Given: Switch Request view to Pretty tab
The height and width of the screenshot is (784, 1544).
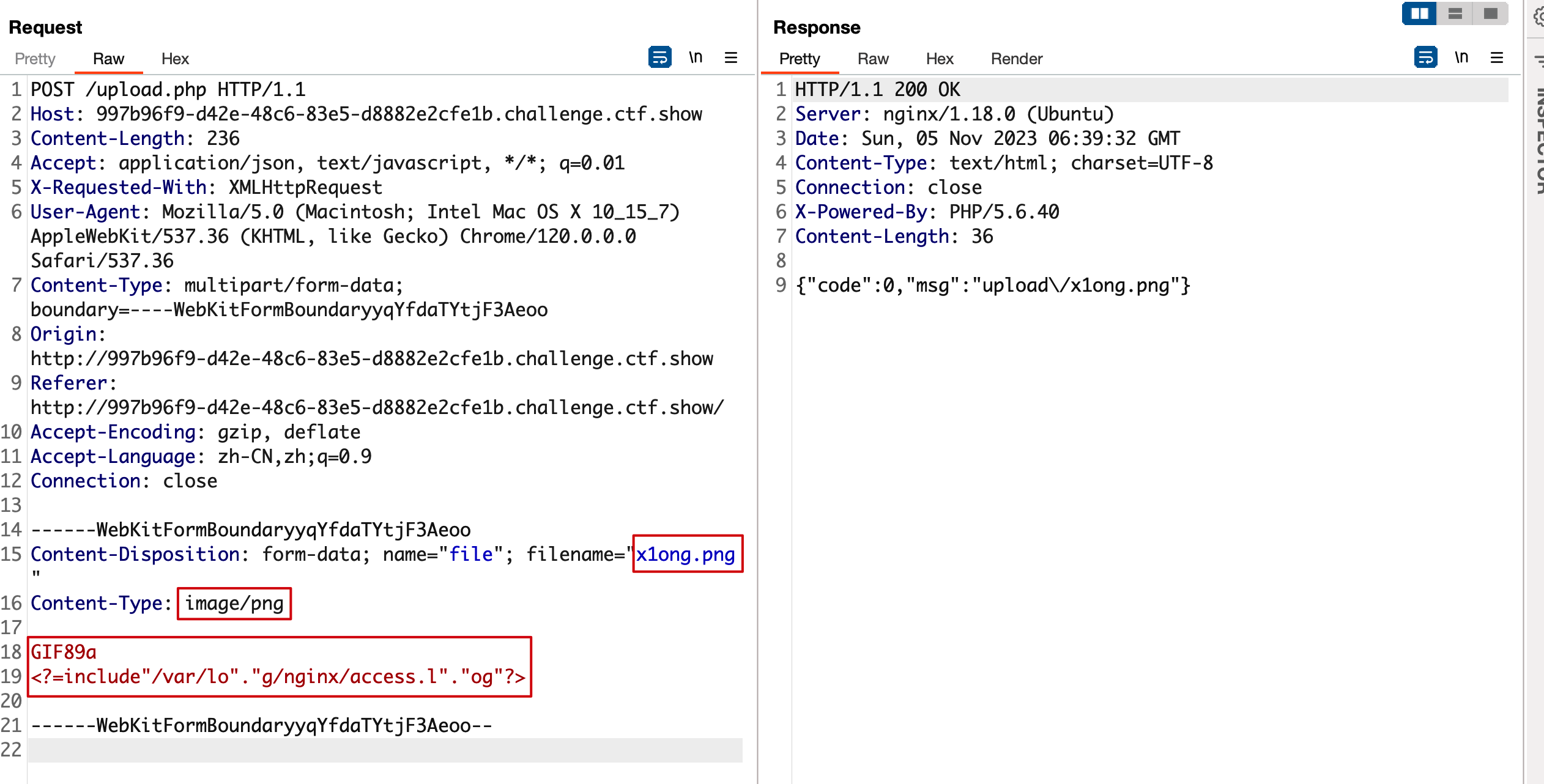Looking at the screenshot, I should [x=35, y=59].
